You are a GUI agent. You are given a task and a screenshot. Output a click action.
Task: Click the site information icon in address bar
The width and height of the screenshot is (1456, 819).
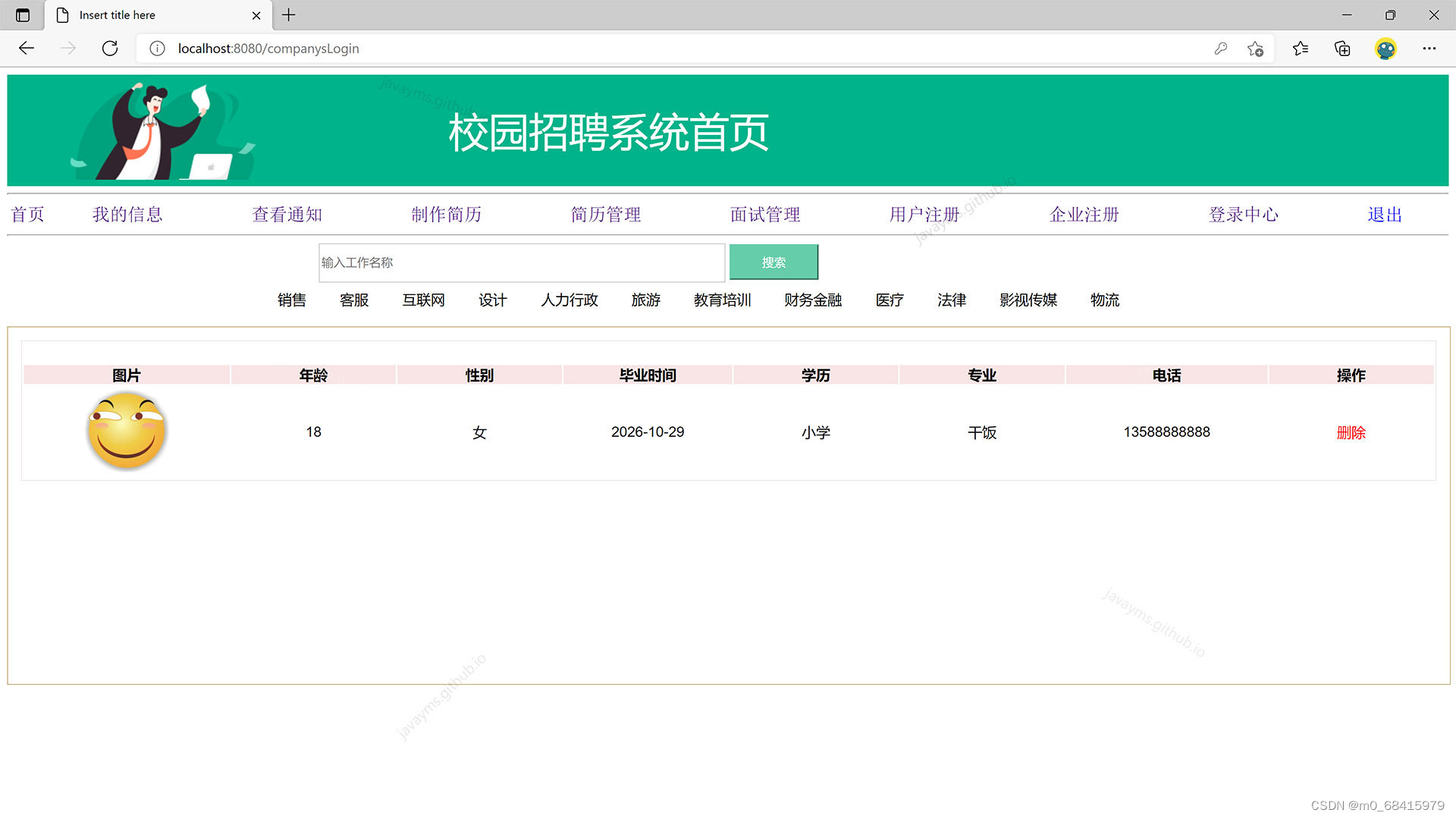(157, 49)
